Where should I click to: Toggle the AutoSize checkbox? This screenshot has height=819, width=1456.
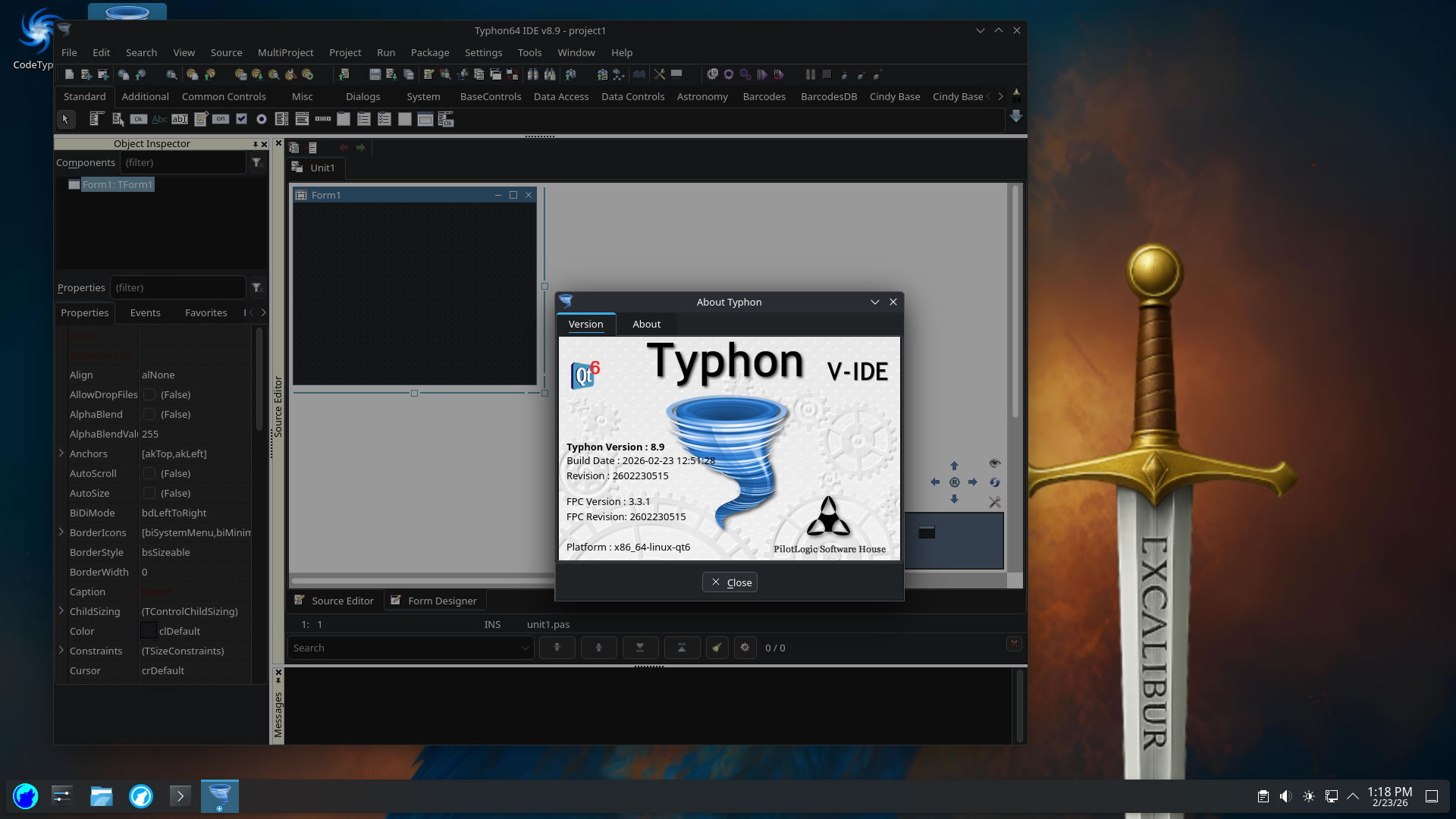click(x=149, y=493)
